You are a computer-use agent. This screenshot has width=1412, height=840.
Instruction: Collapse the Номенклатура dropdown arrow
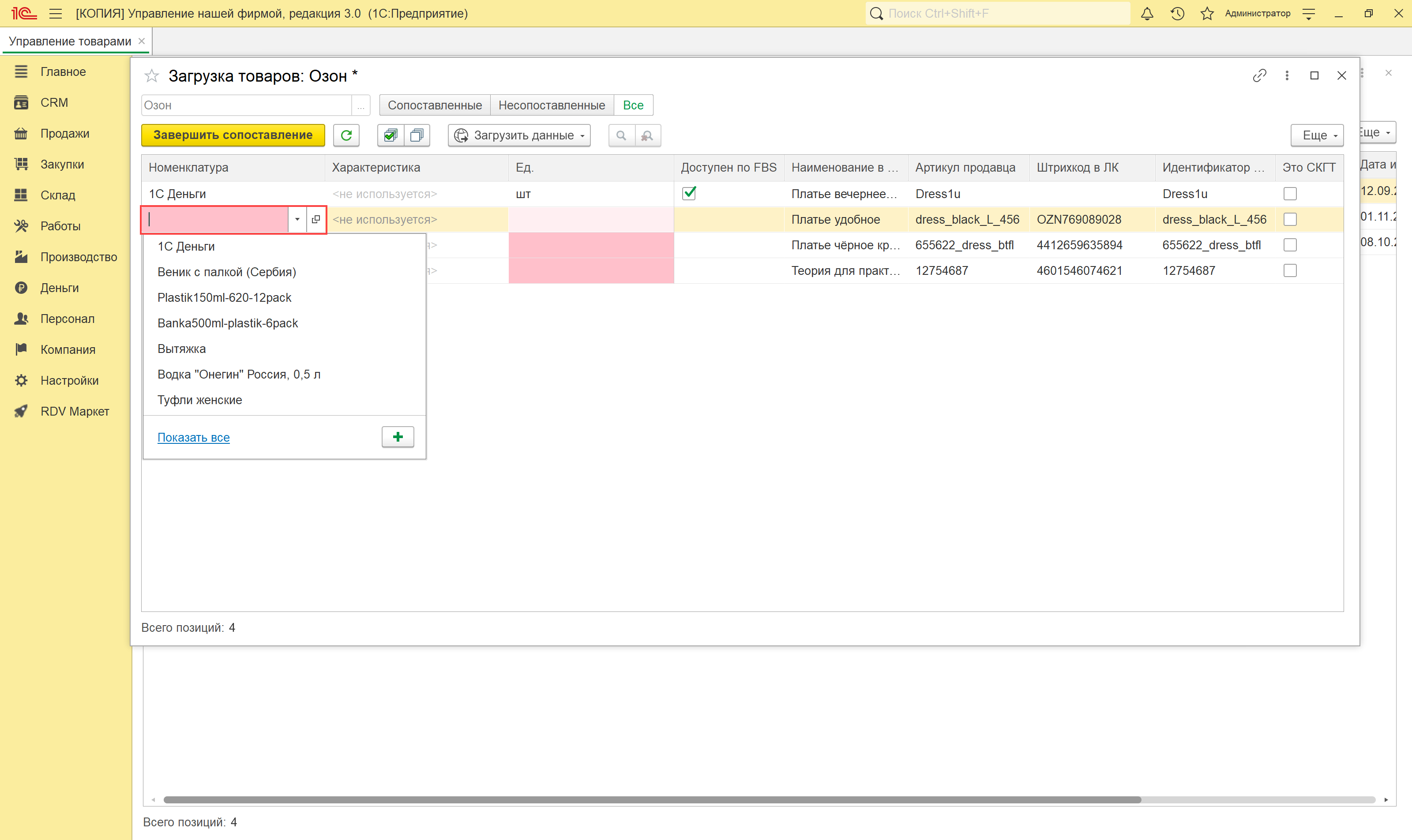[297, 219]
